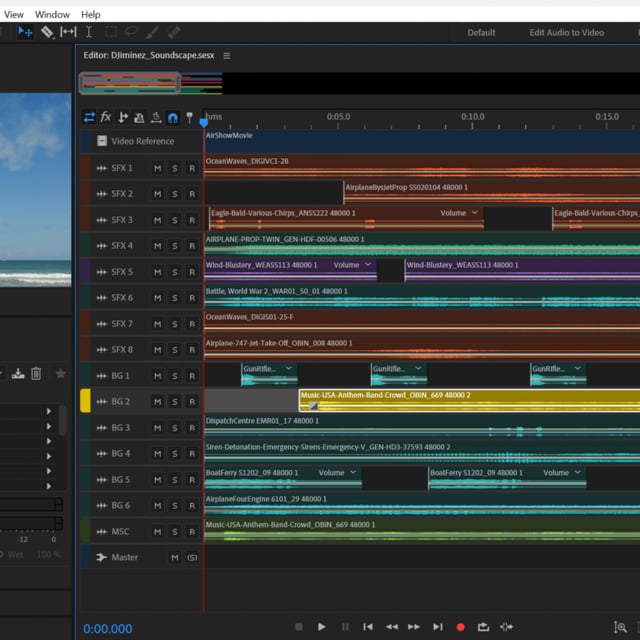Click the Play transport button
This screenshot has width=640, height=640.
[322, 627]
